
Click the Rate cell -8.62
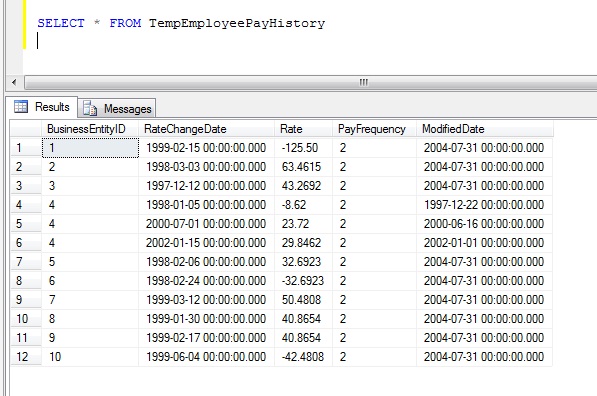point(303,205)
